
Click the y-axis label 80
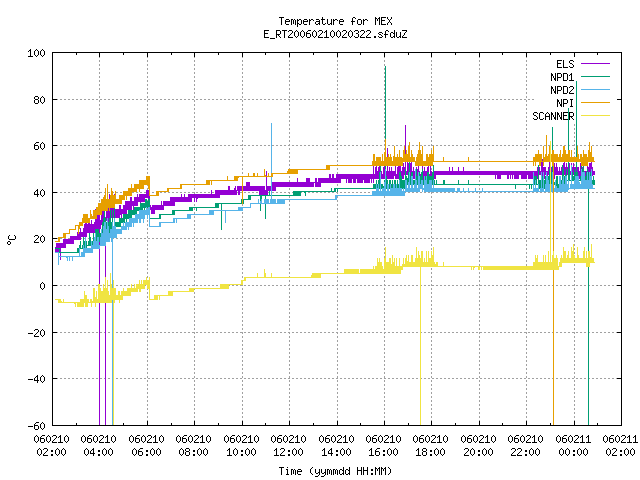click(x=39, y=100)
